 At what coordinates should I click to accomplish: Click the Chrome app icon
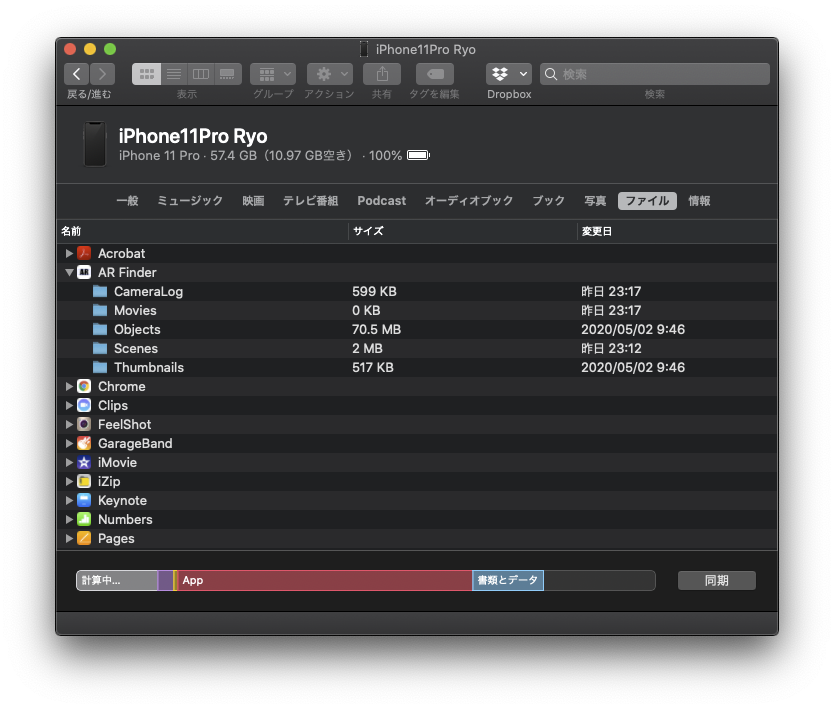pos(84,386)
